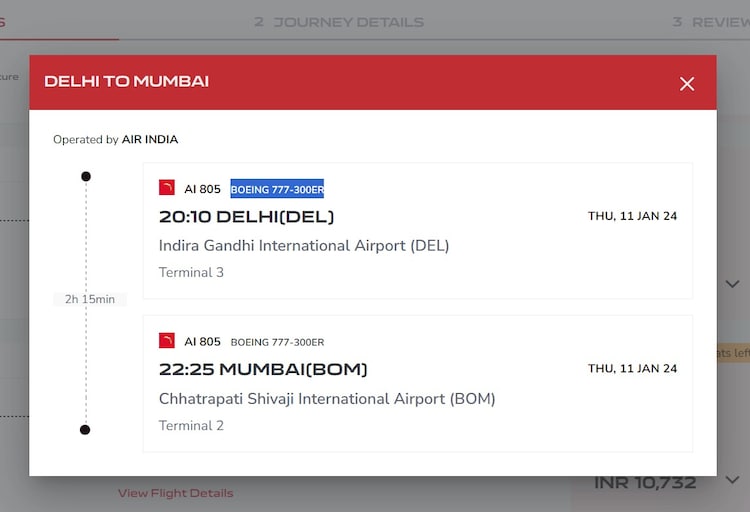Switch to the Journey Details step tab

339,21
